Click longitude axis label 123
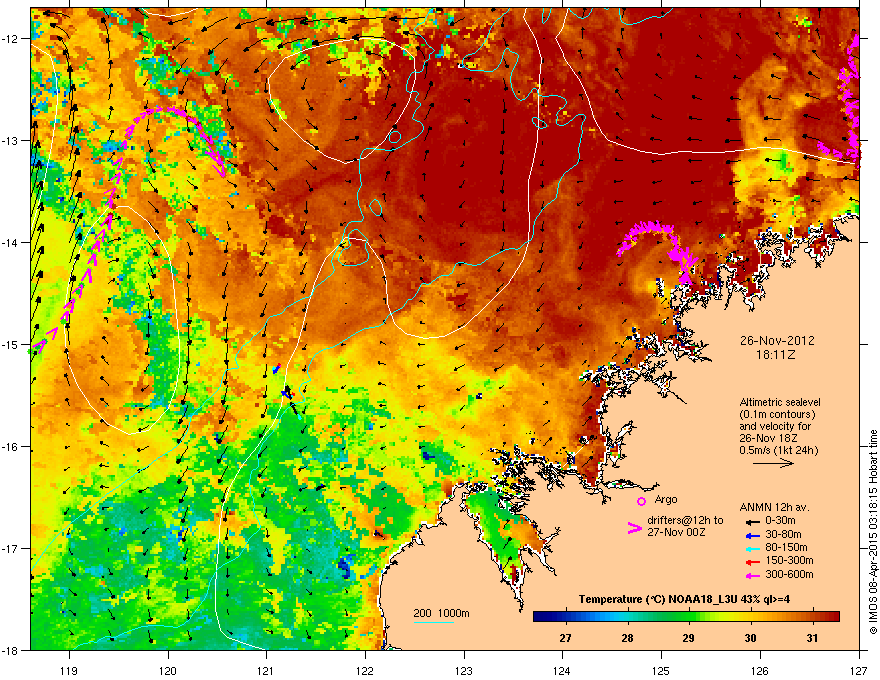The width and height of the screenshot is (880, 680). 464,670
